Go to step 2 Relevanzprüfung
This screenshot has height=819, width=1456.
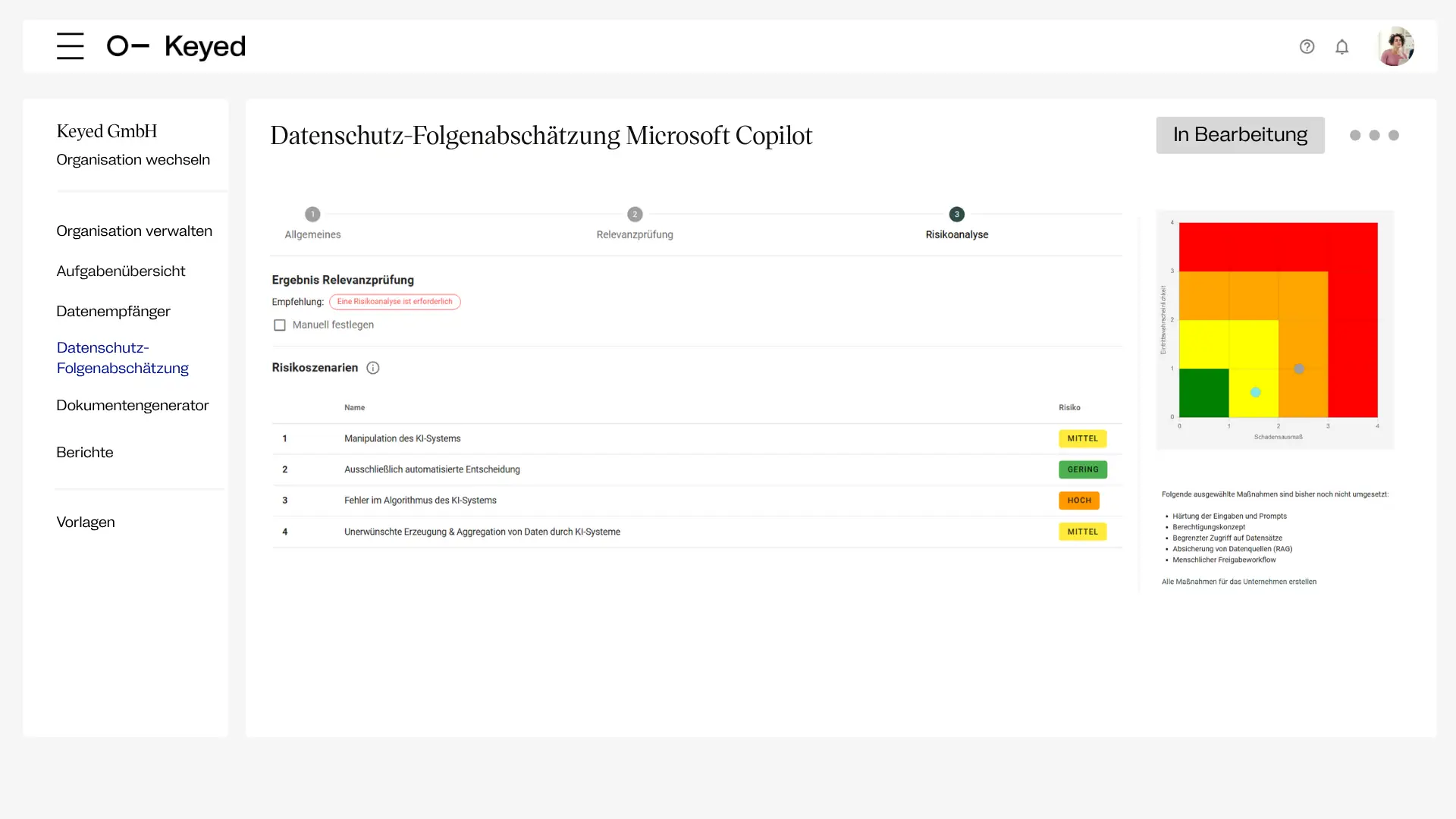[635, 224]
